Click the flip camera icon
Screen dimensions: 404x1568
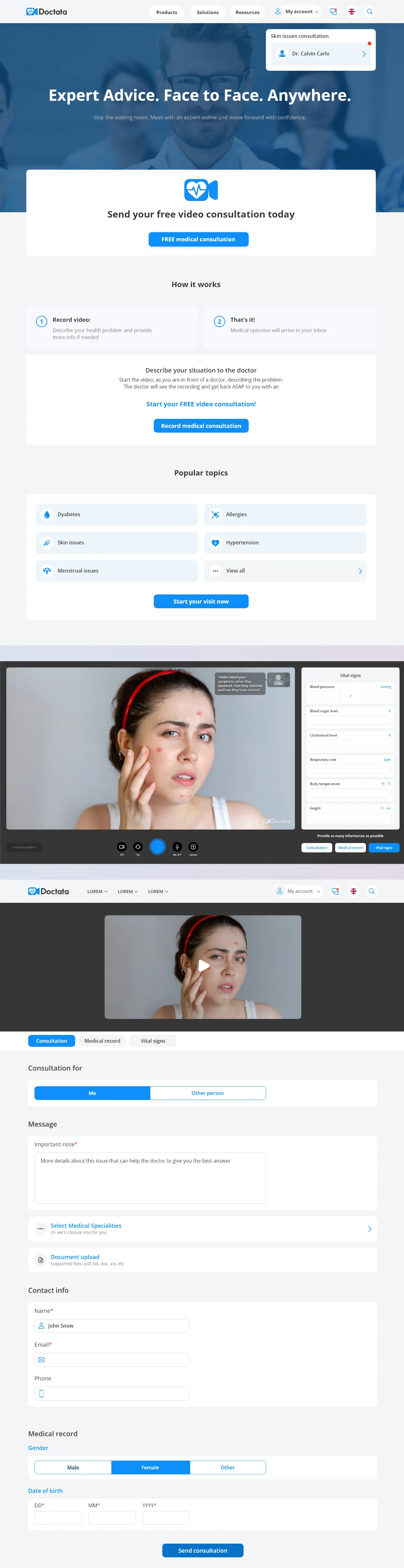tap(138, 847)
